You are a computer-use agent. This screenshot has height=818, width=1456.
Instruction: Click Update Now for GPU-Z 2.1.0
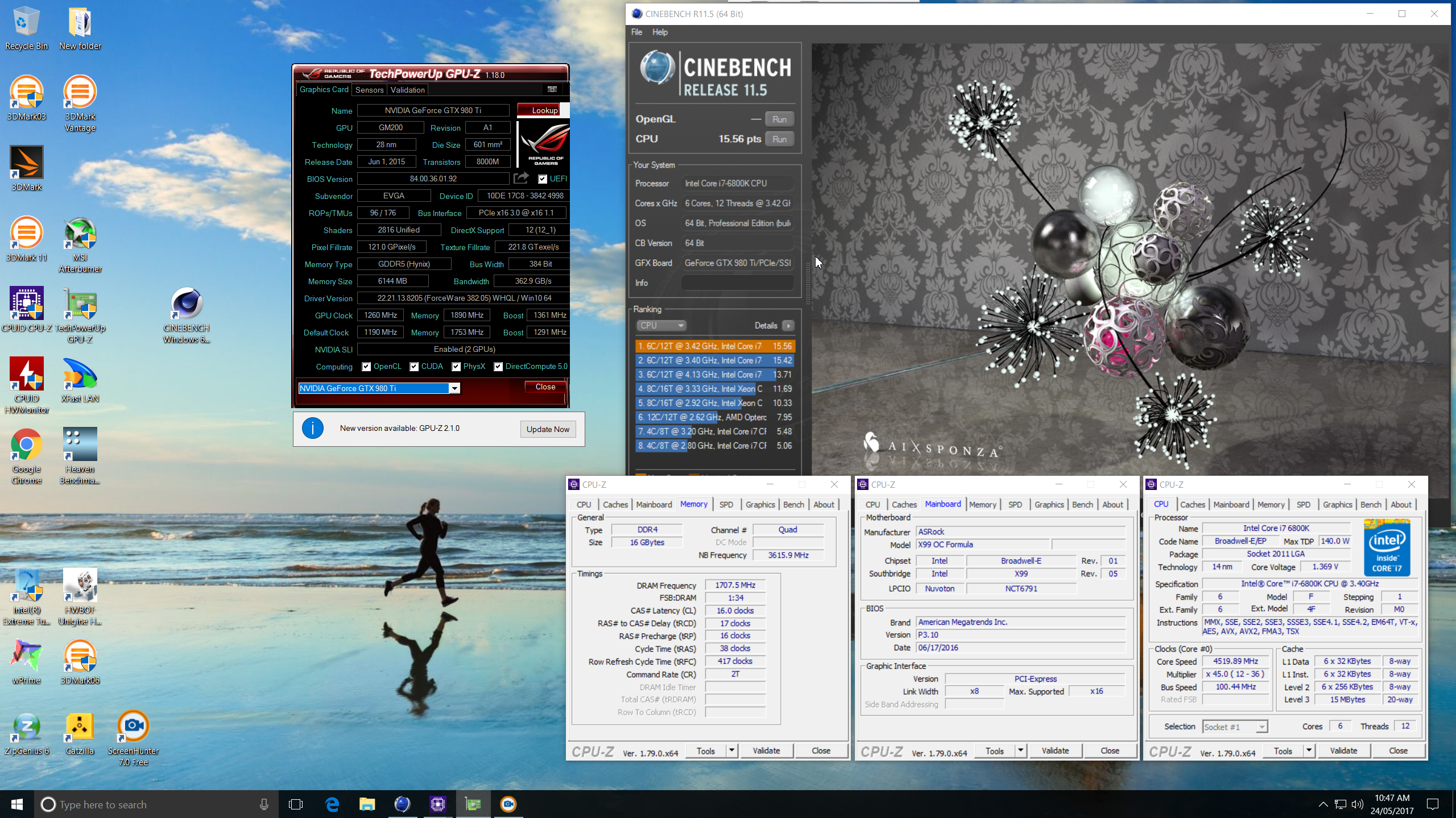pos(548,429)
